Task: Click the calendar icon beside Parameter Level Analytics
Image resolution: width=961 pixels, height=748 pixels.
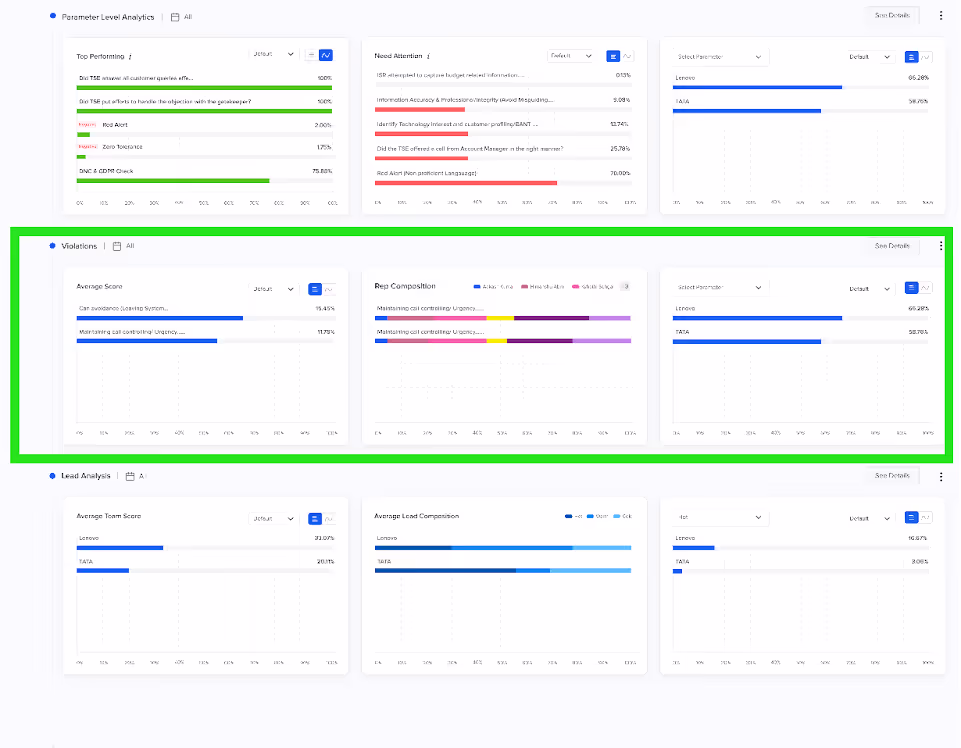Action: 175,17
